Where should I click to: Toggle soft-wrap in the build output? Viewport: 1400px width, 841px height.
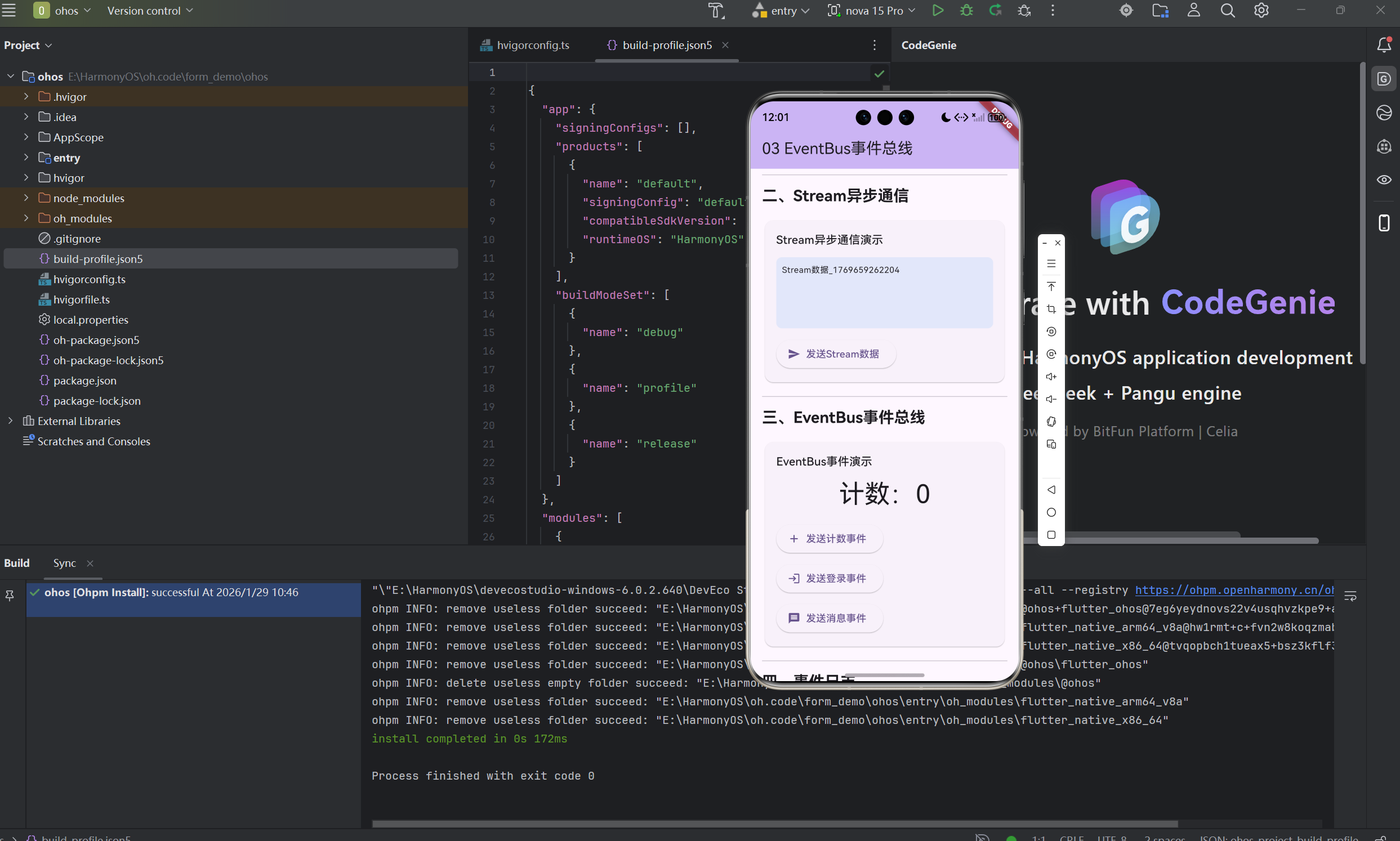click(x=1350, y=596)
